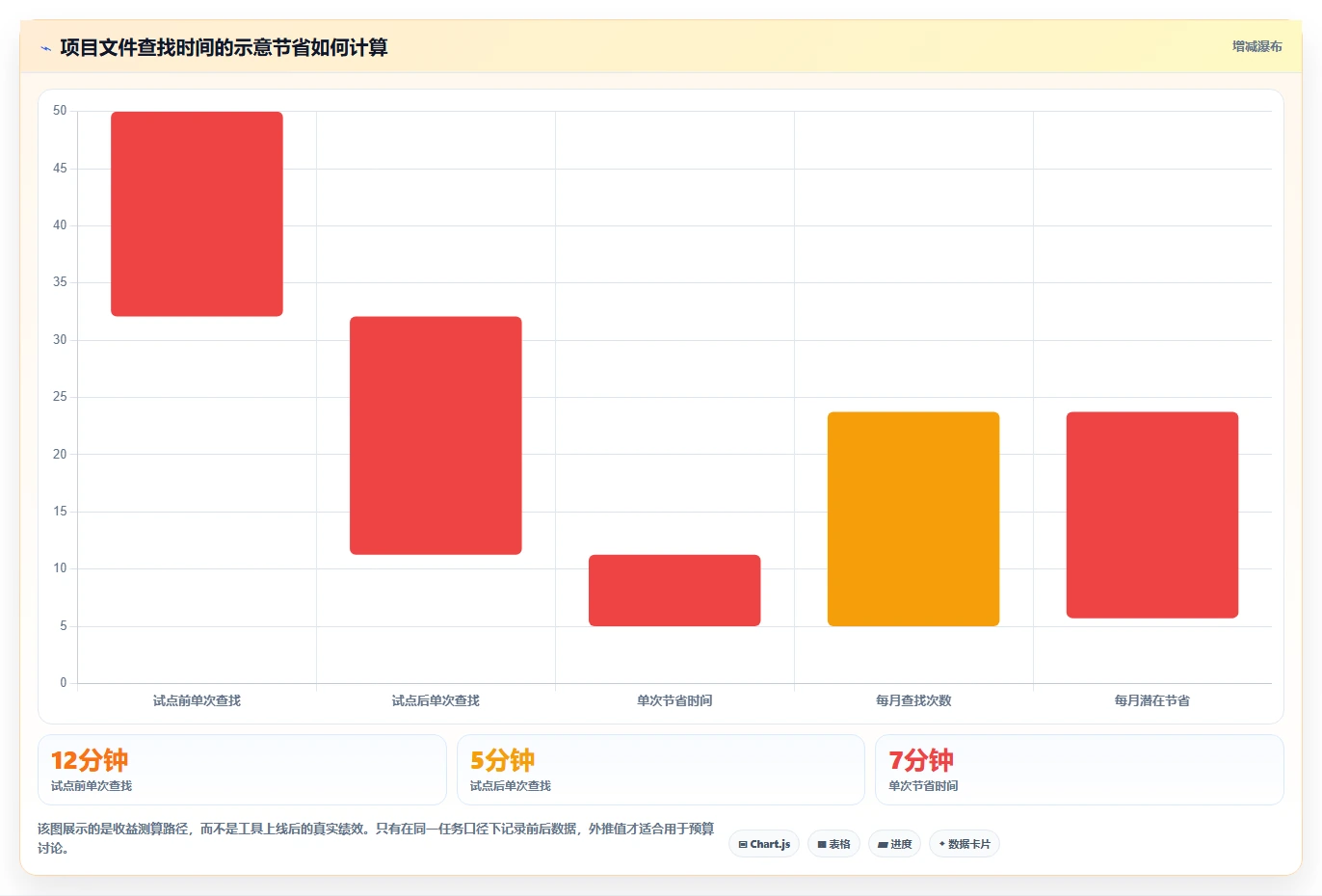Screen dimensions: 1322x896
Task: Select the 表格 pill tag
Action: click(x=833, y=844)
